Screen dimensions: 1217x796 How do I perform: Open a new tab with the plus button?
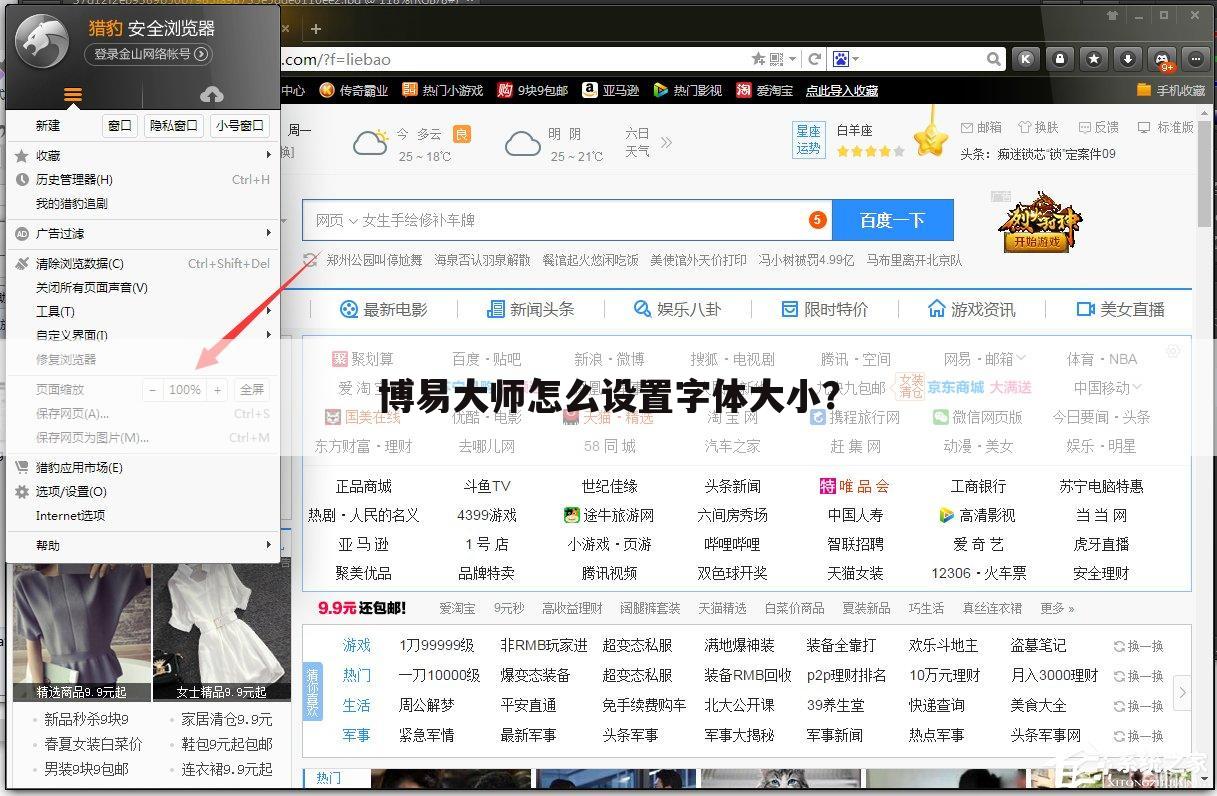[316, 29]
